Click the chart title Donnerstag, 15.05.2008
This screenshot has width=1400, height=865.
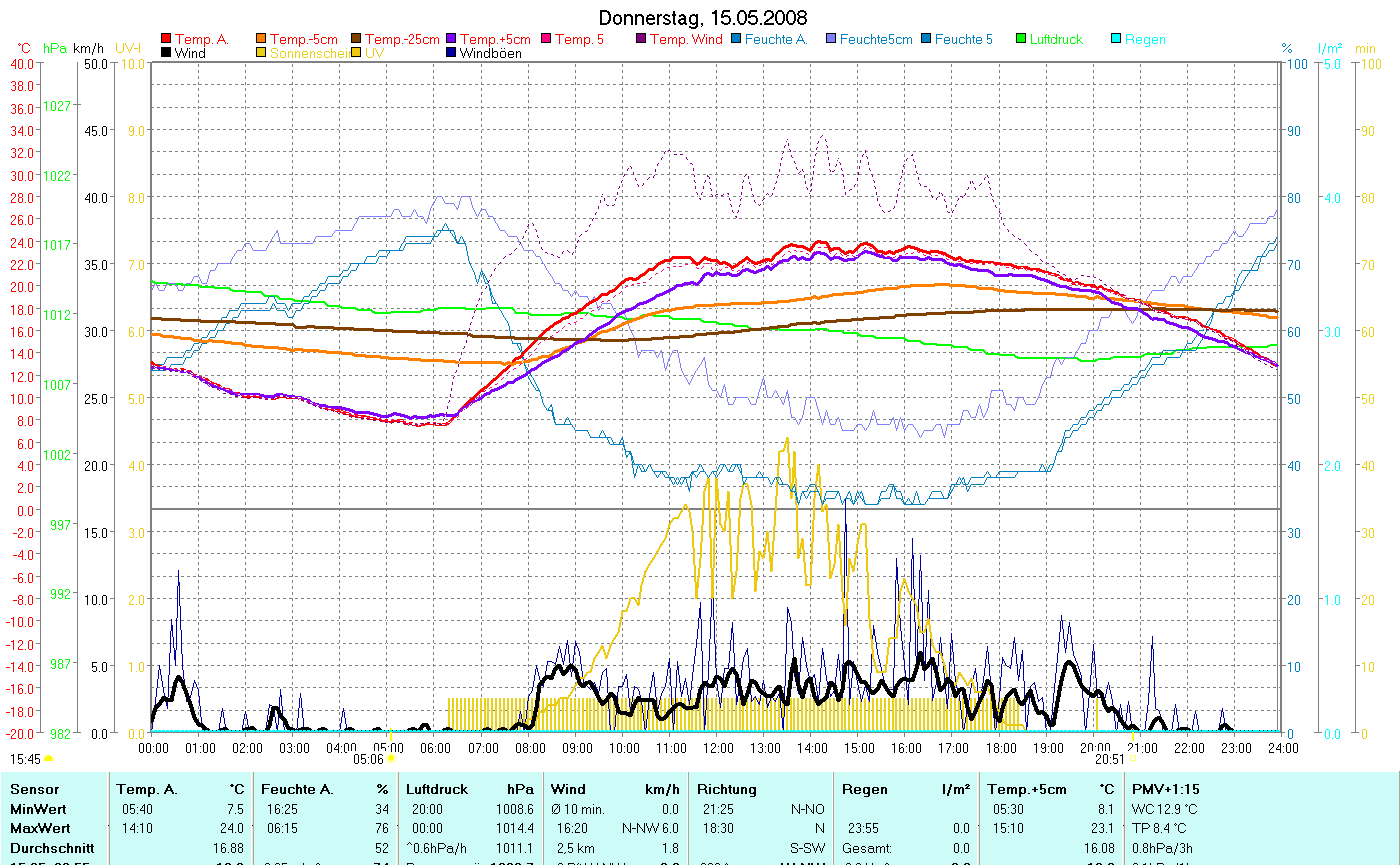703,18
